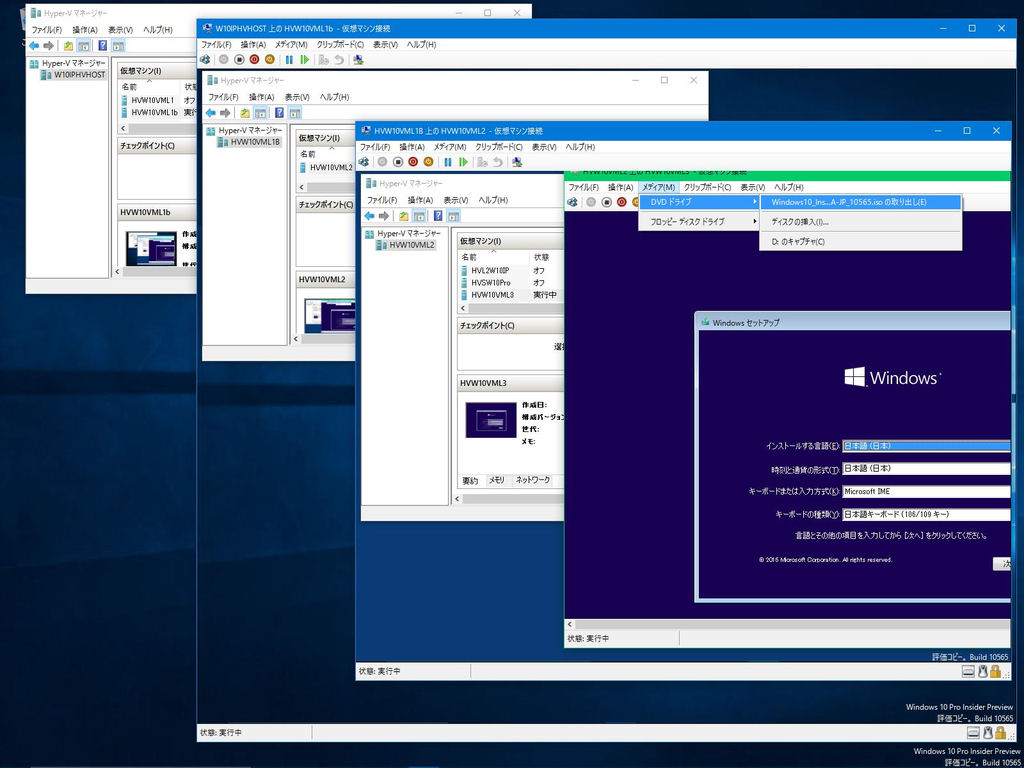Click Help icon in outermost Hyper-V Manager (W10IPHVHOST)
The width and height of the screenshot is (1024, 768).
(103, 46)
